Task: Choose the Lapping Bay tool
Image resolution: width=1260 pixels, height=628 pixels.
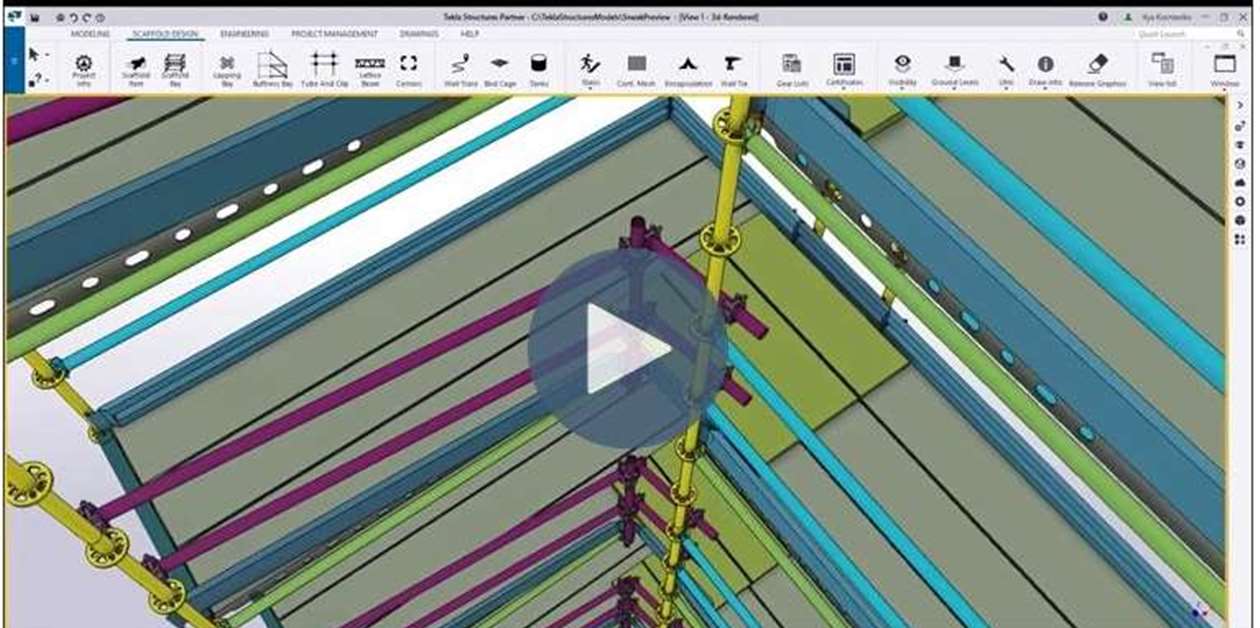Action: click(x=227, y=70)
